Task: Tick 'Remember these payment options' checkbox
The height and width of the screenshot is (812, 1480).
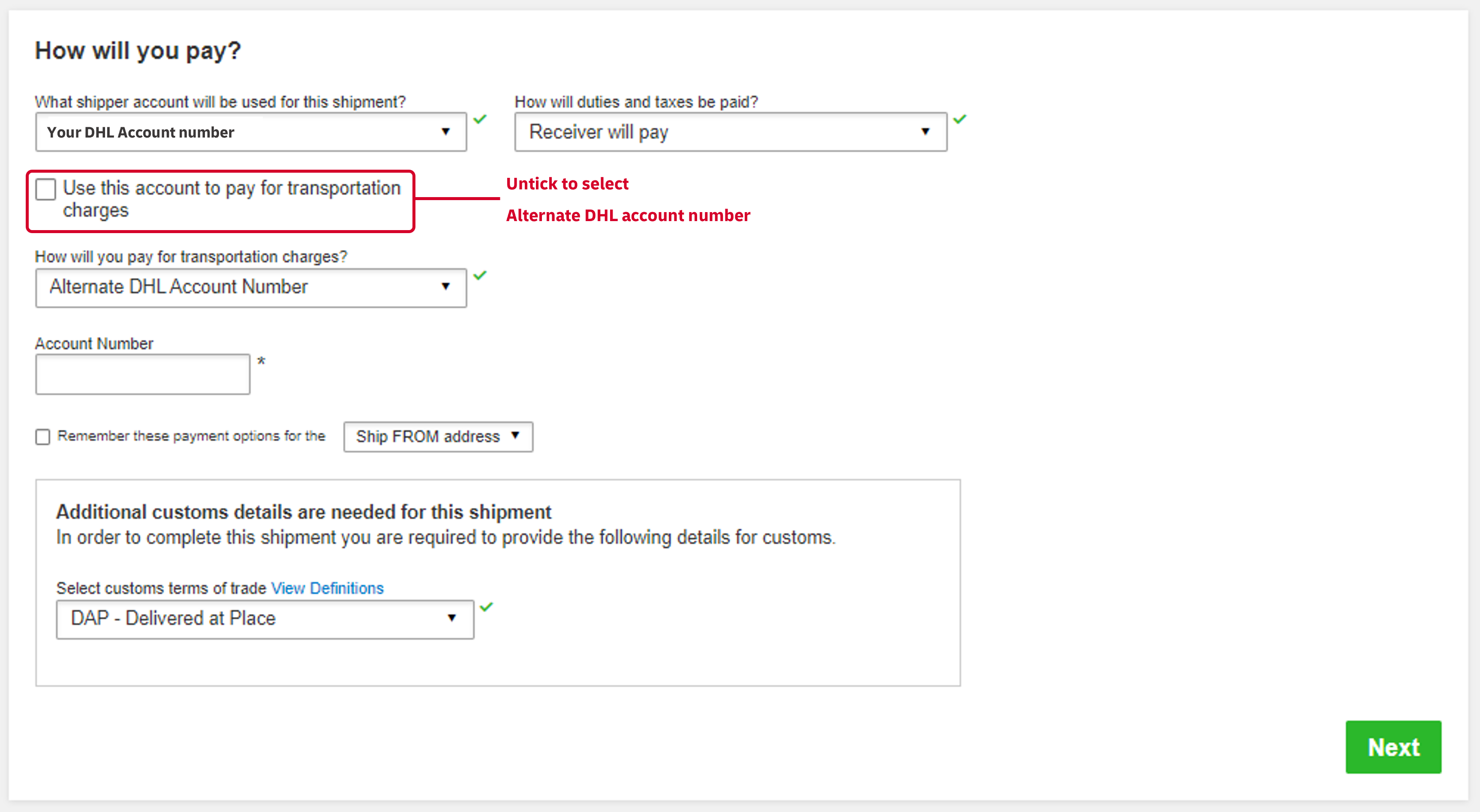Action: coord(42,437)
